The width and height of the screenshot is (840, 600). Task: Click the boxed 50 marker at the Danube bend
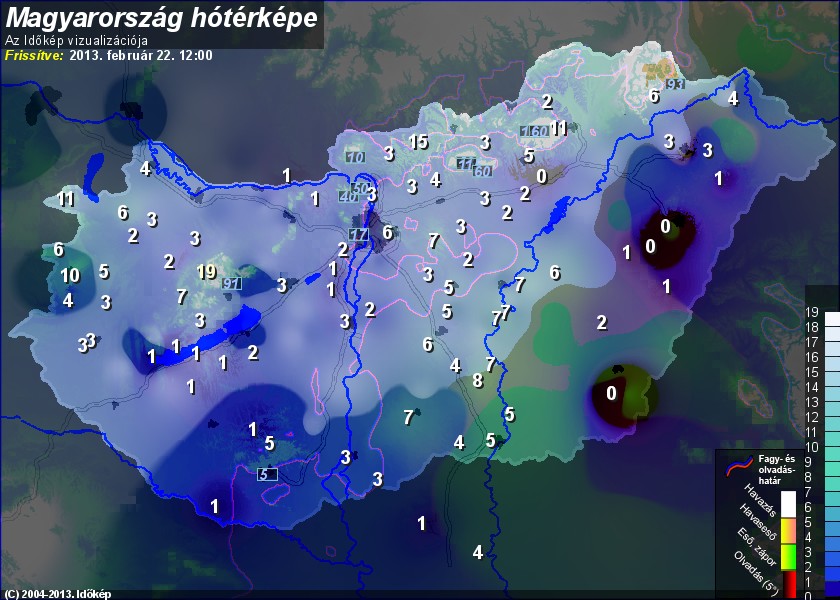[x=361, y=188]
